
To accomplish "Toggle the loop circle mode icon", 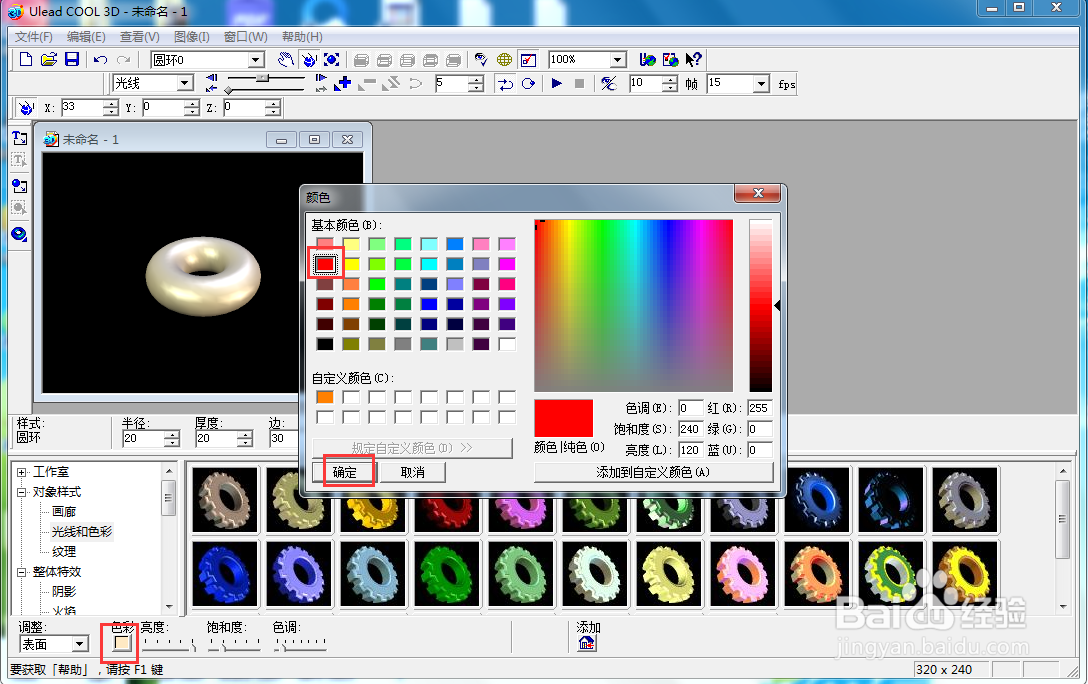I will coord(529,84).
